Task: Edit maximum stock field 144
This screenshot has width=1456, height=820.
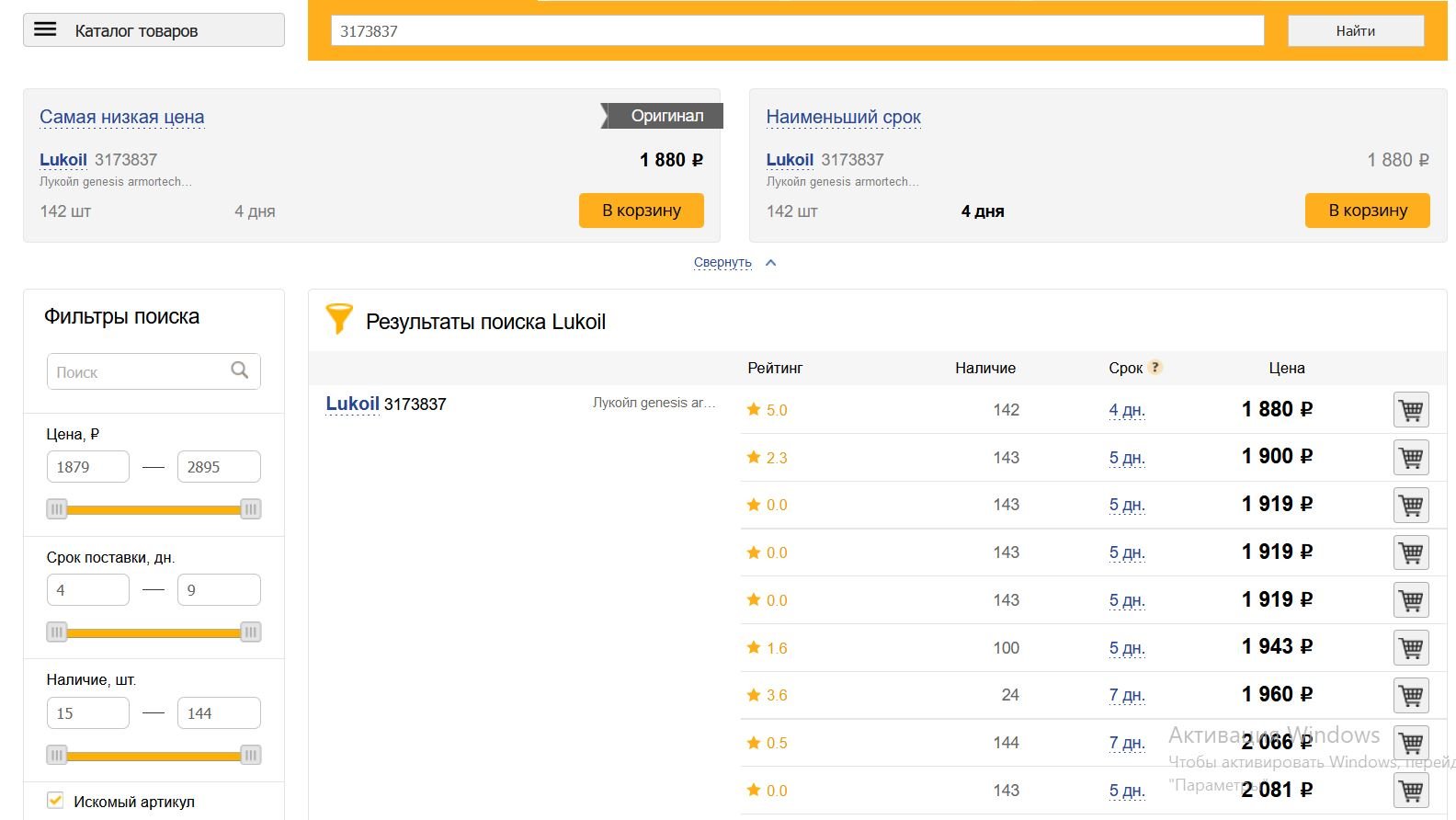Action: [219, 713]
